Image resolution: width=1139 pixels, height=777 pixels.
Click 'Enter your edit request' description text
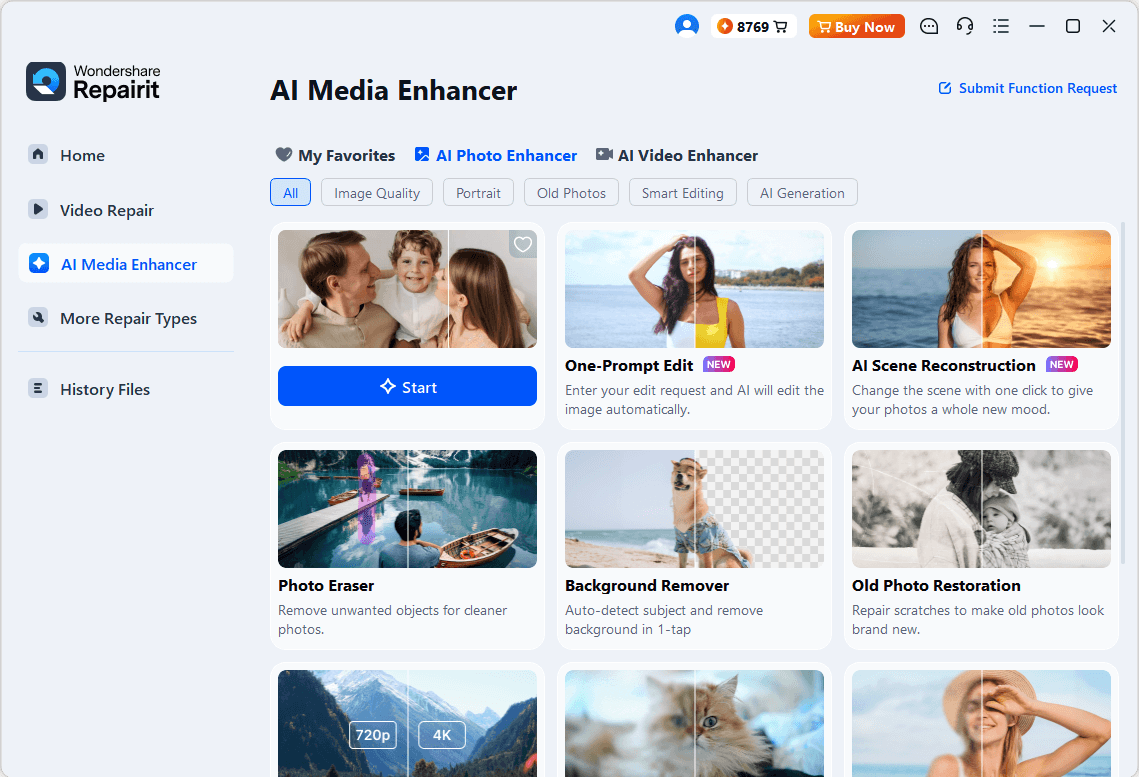coord(694,399)
